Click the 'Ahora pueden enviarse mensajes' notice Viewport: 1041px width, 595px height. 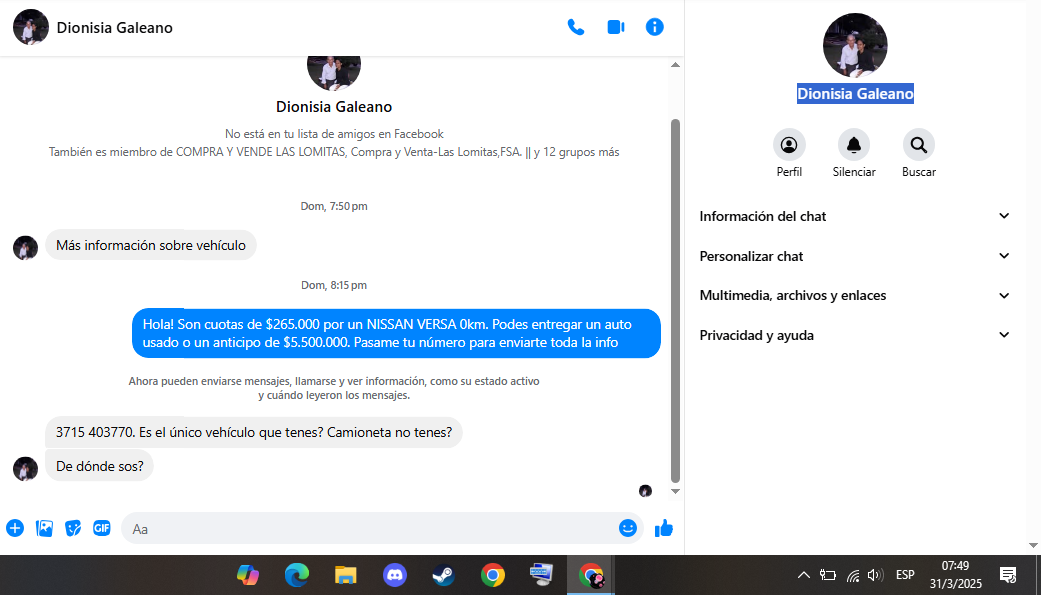pos(334,388)
